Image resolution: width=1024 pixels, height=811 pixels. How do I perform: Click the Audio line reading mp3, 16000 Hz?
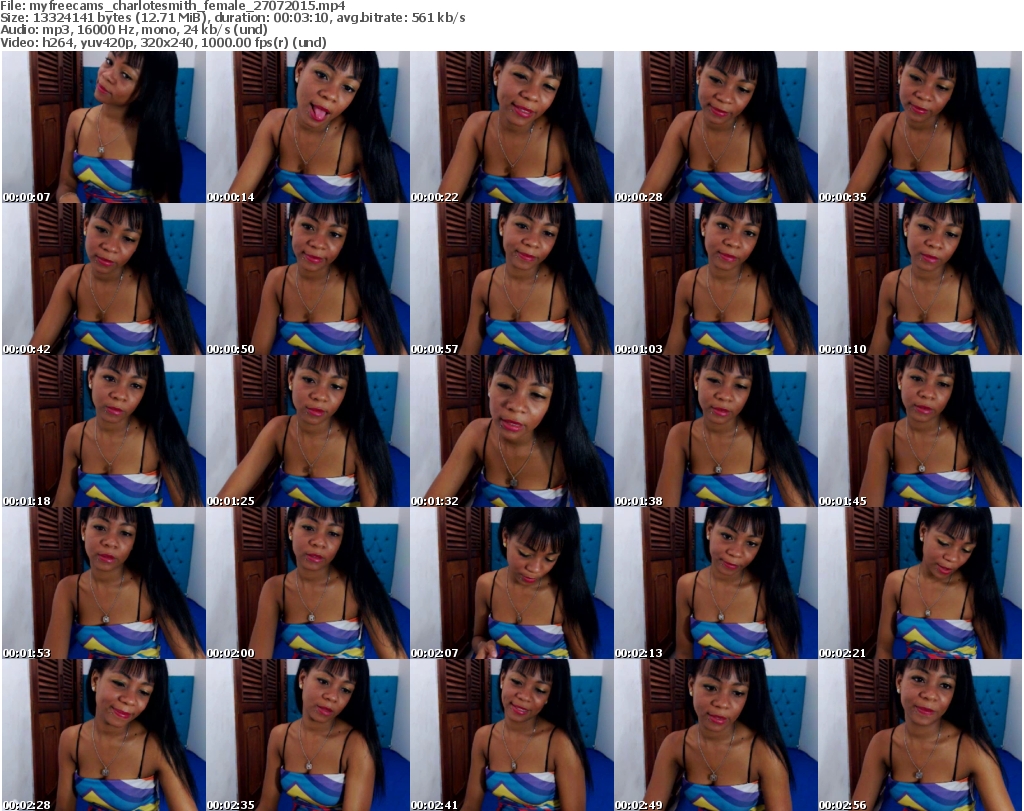(x=134, y=29)
